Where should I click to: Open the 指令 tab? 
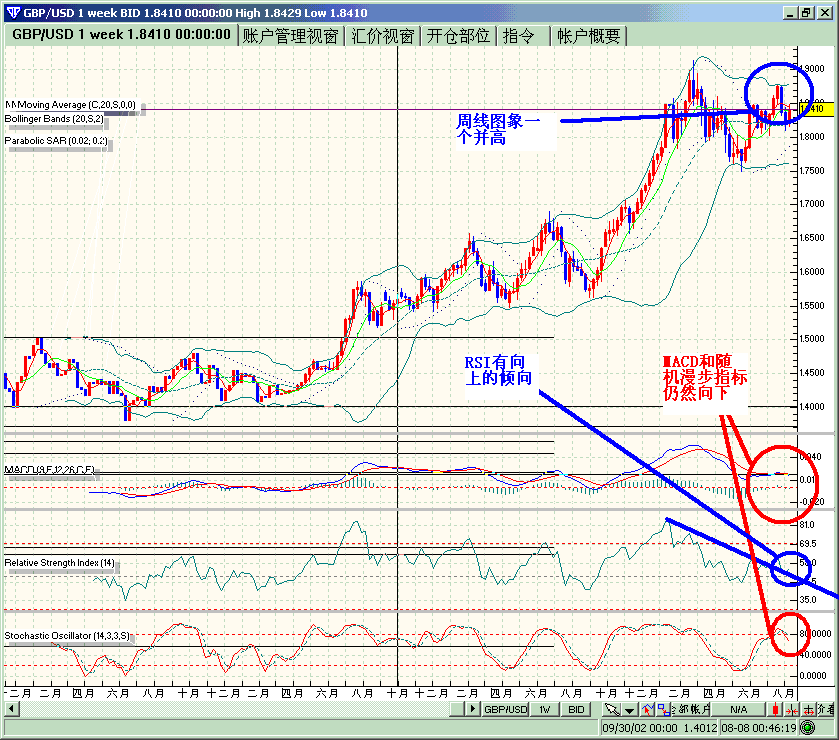click(x=523, y=36)
